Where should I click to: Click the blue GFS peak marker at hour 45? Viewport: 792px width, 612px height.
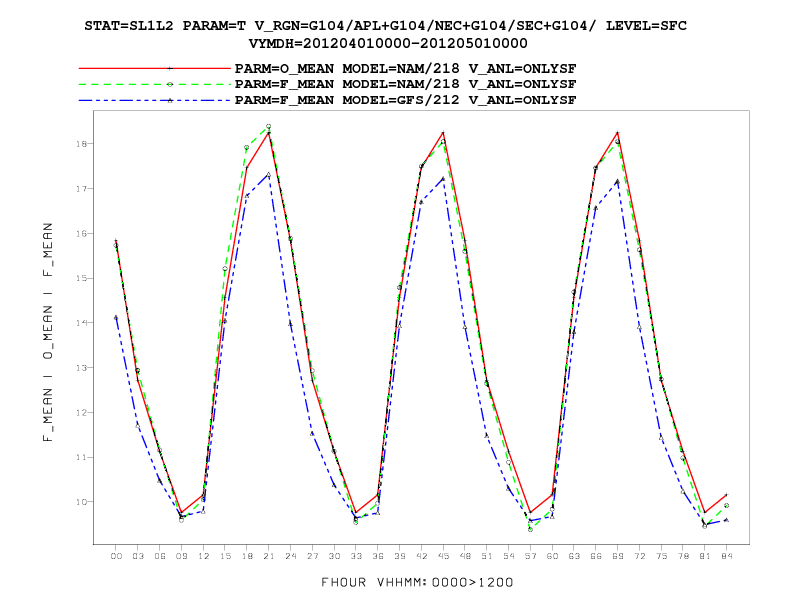click(443, 179)
